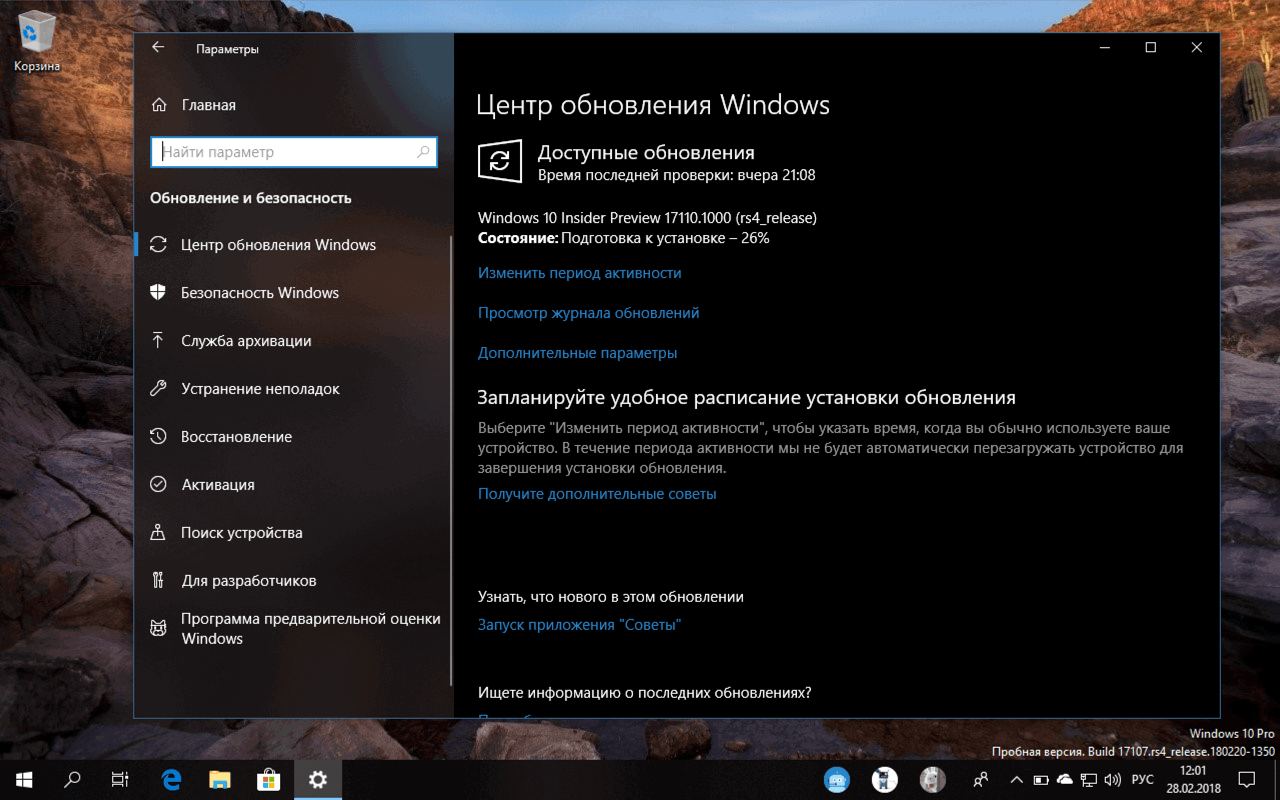Click Изменить период активности link
1280x800 pixels.
pyautogui.click(x=580, y=273)
